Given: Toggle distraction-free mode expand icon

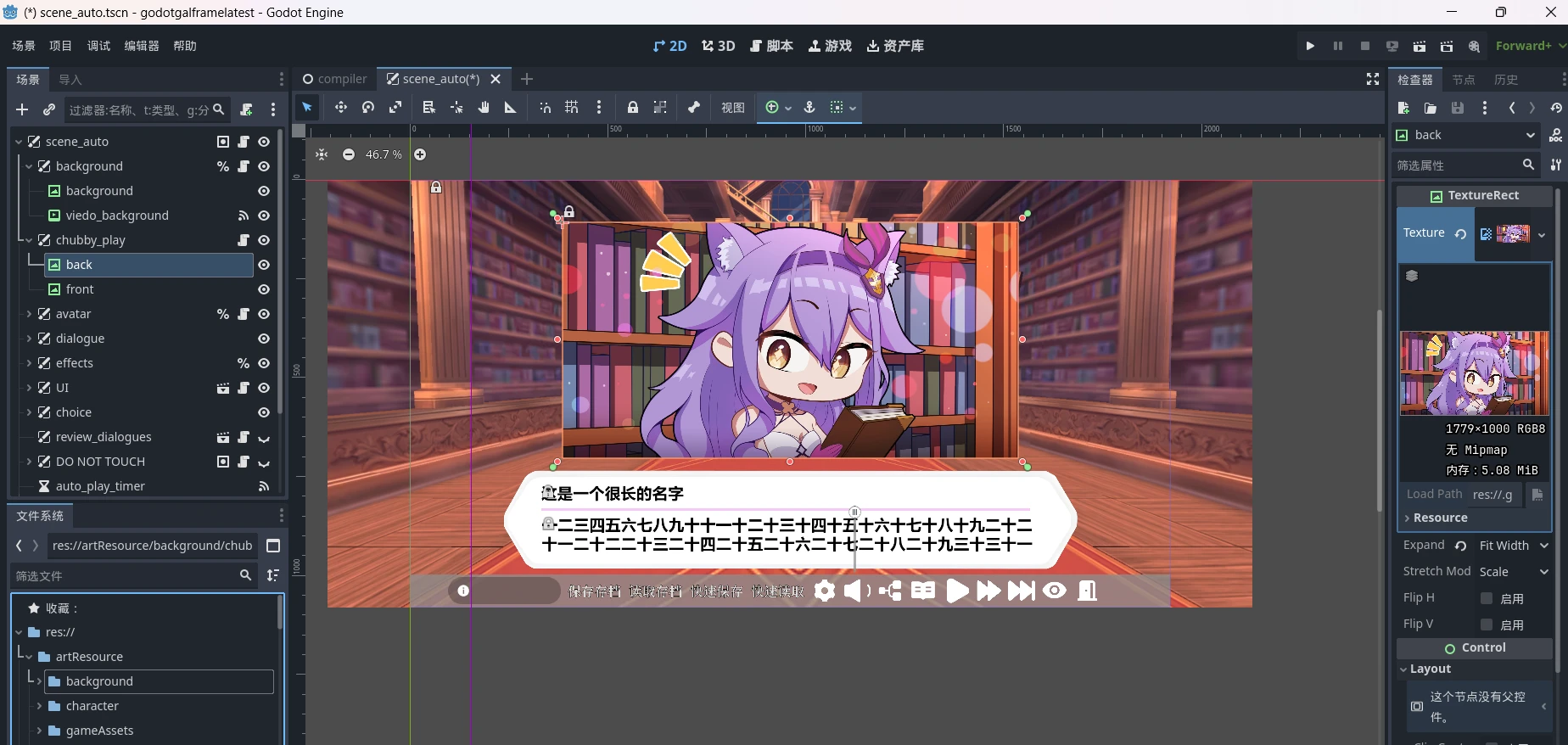Looking at the screenshot, I should [x=1373, y=79].
